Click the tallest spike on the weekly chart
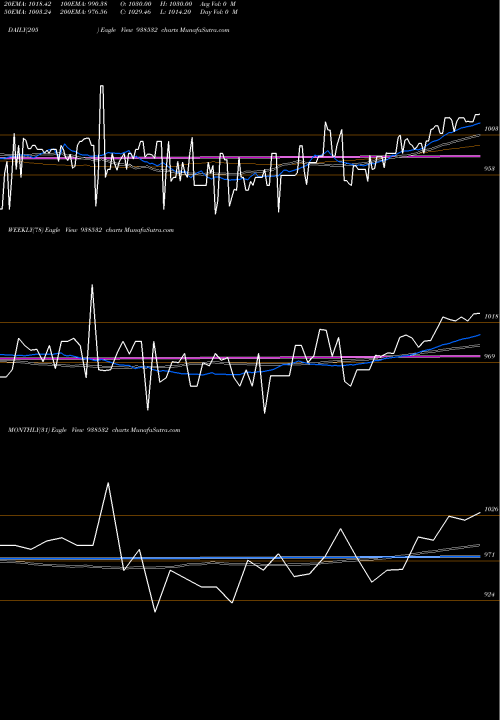500x720 pixels. click(92, 285)
